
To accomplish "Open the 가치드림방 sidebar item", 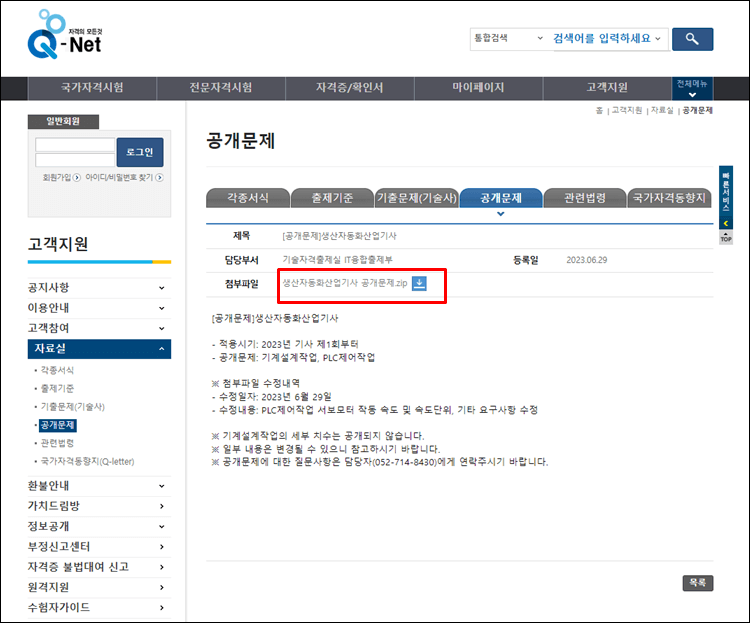I will (99, 506).
